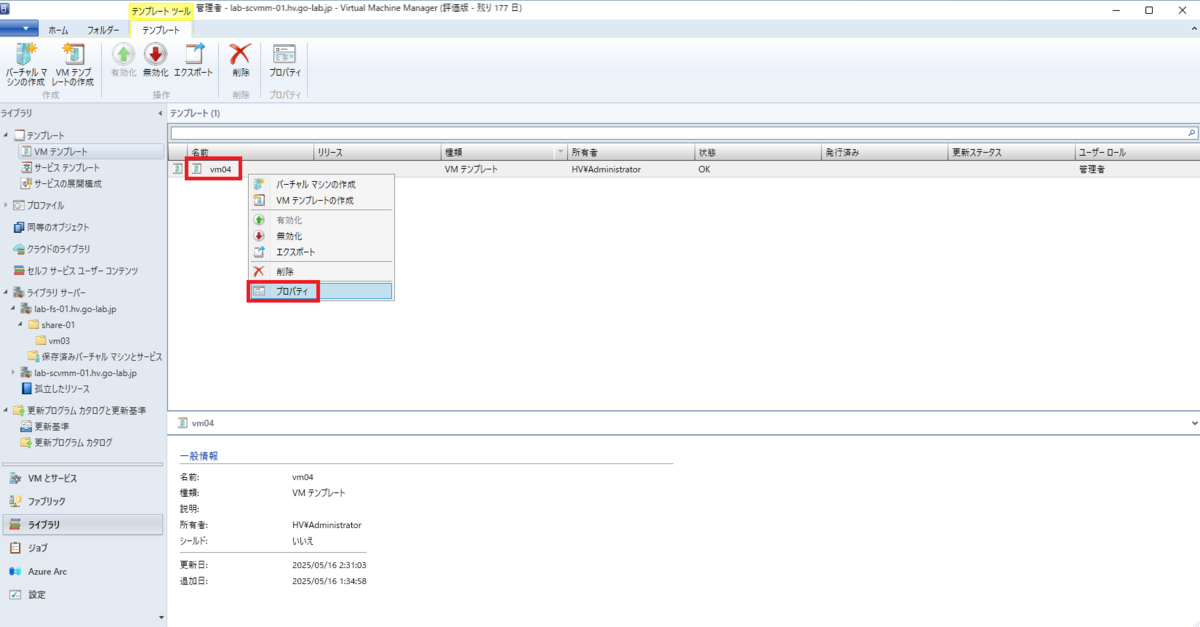Switch to 設定 workspace
Viewport: 1200px width, 627px height.
pos(82,594)
